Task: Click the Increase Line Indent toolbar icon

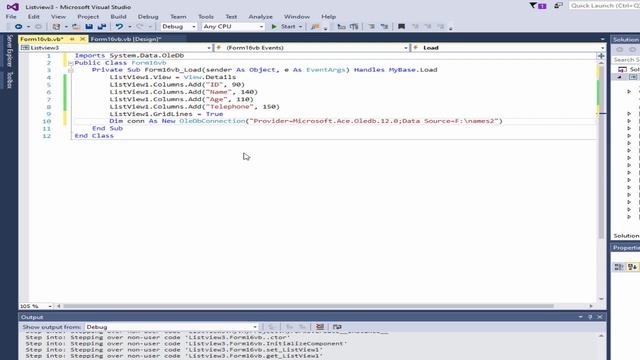Action: click(354, 27)
